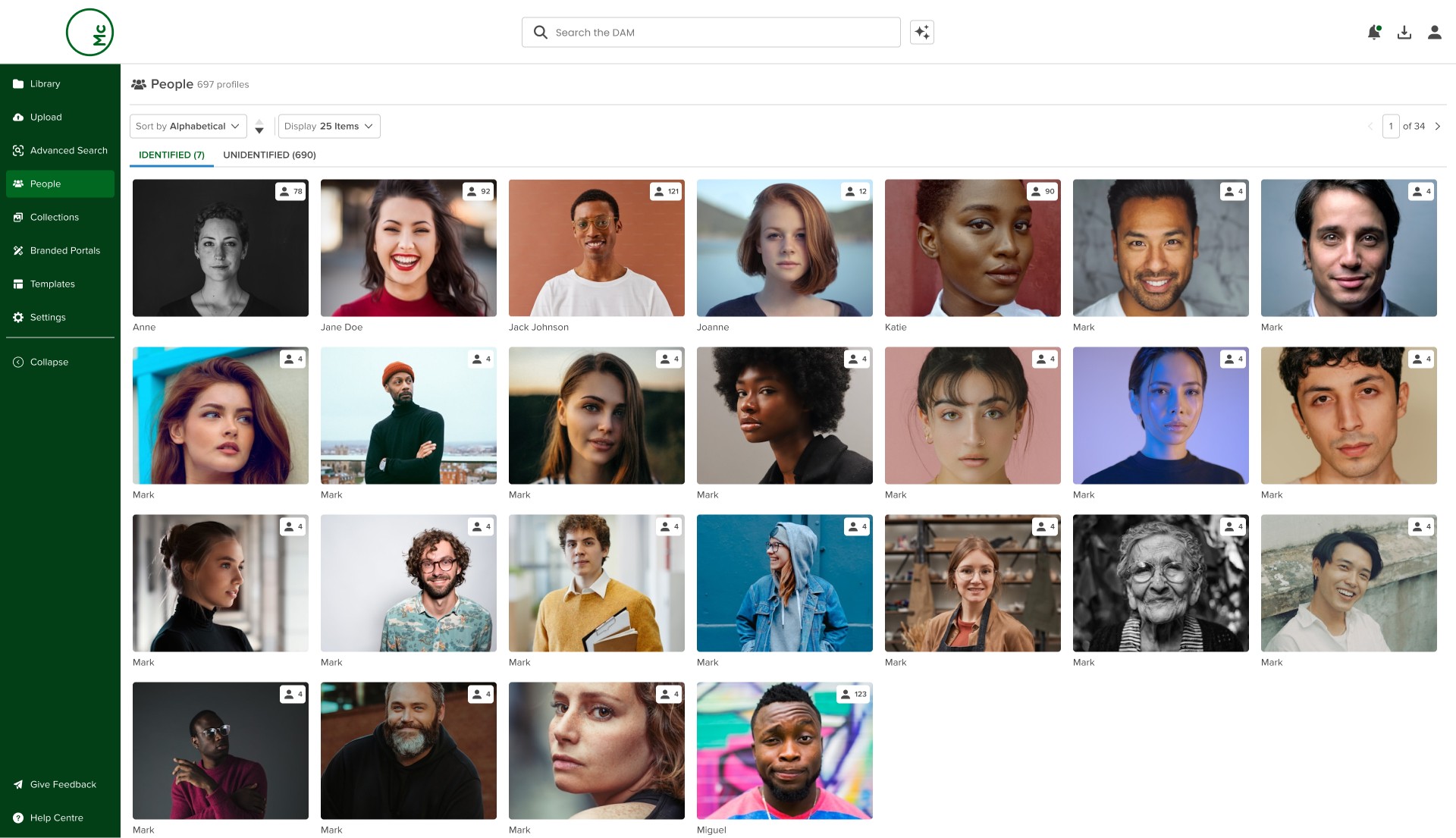Click the Give Feedback link
The image size is (1456, 838).
click(63, 784)
